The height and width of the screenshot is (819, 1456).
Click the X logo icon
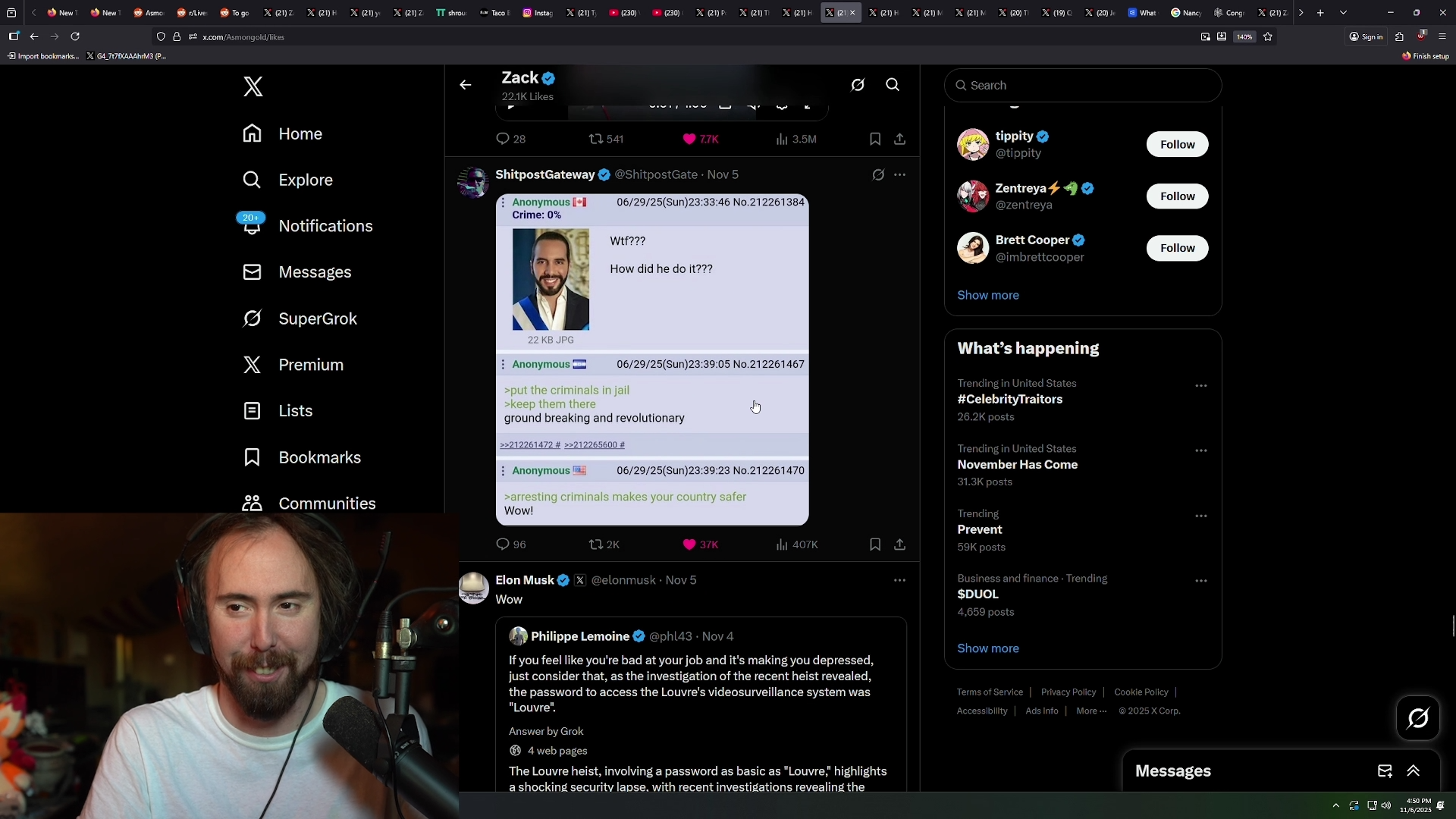(253, 86)
